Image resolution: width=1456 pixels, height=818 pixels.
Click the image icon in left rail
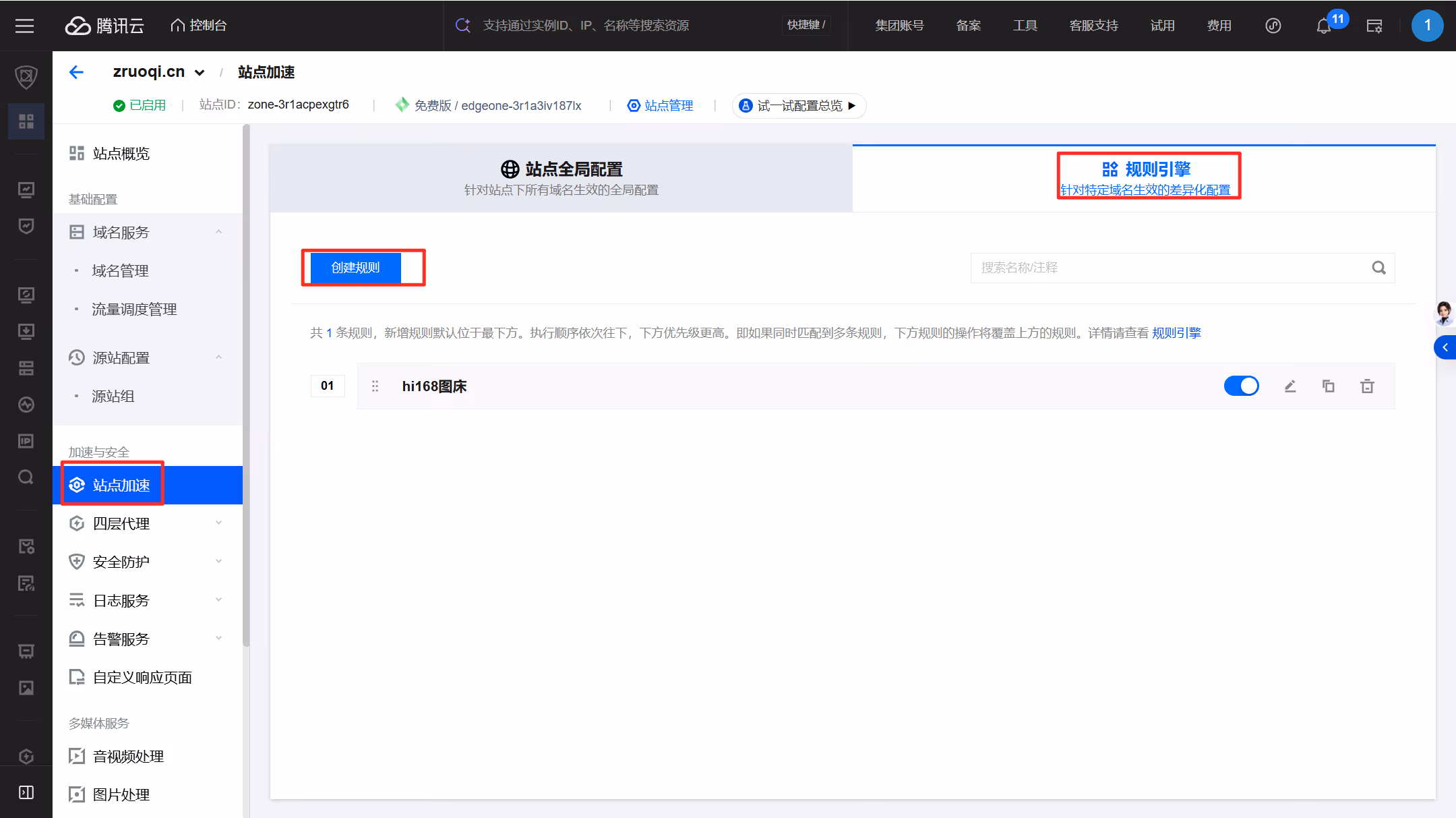(26, 688)
